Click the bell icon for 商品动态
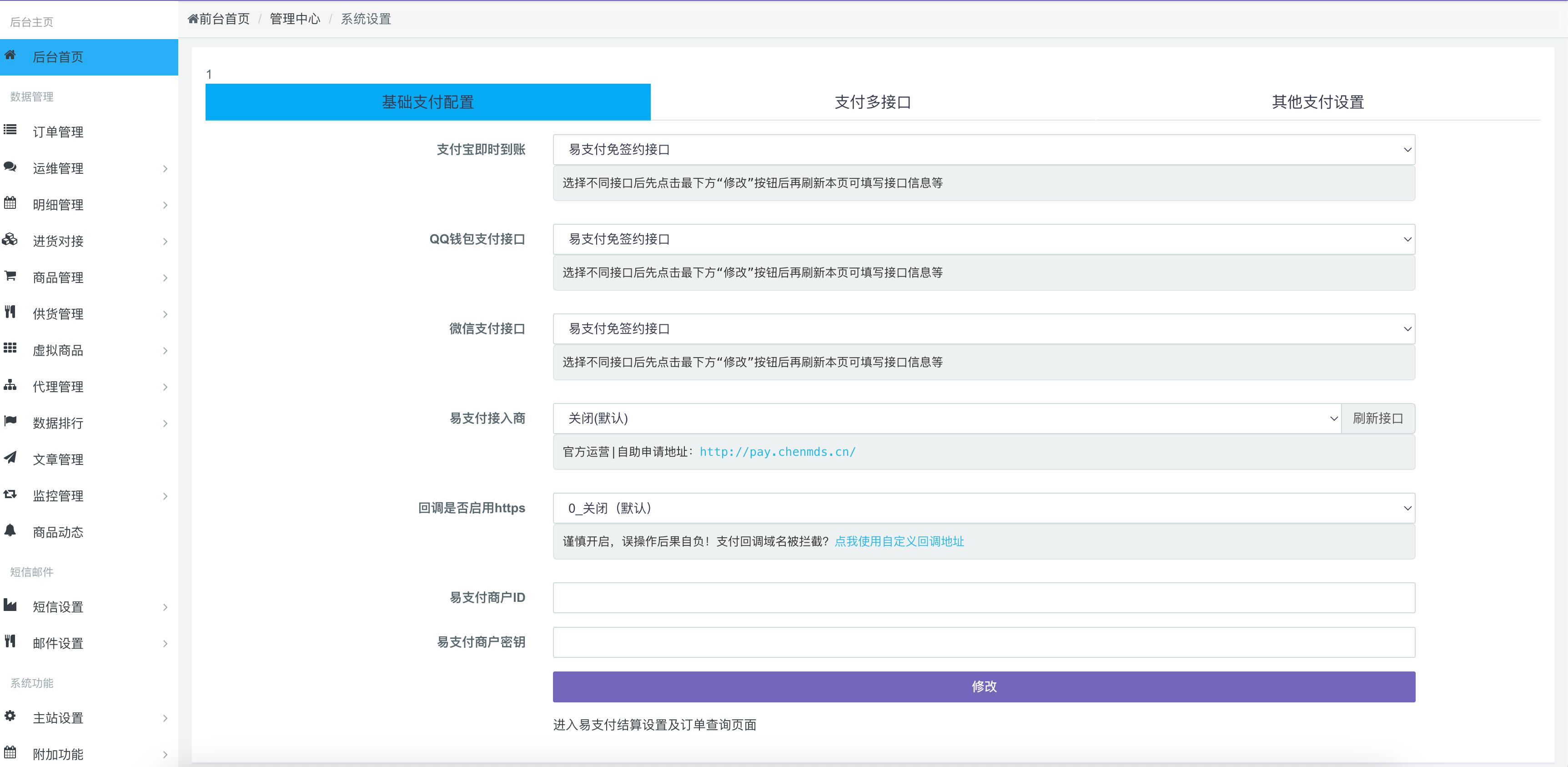The image size is (1568, 767). [10, 530]
